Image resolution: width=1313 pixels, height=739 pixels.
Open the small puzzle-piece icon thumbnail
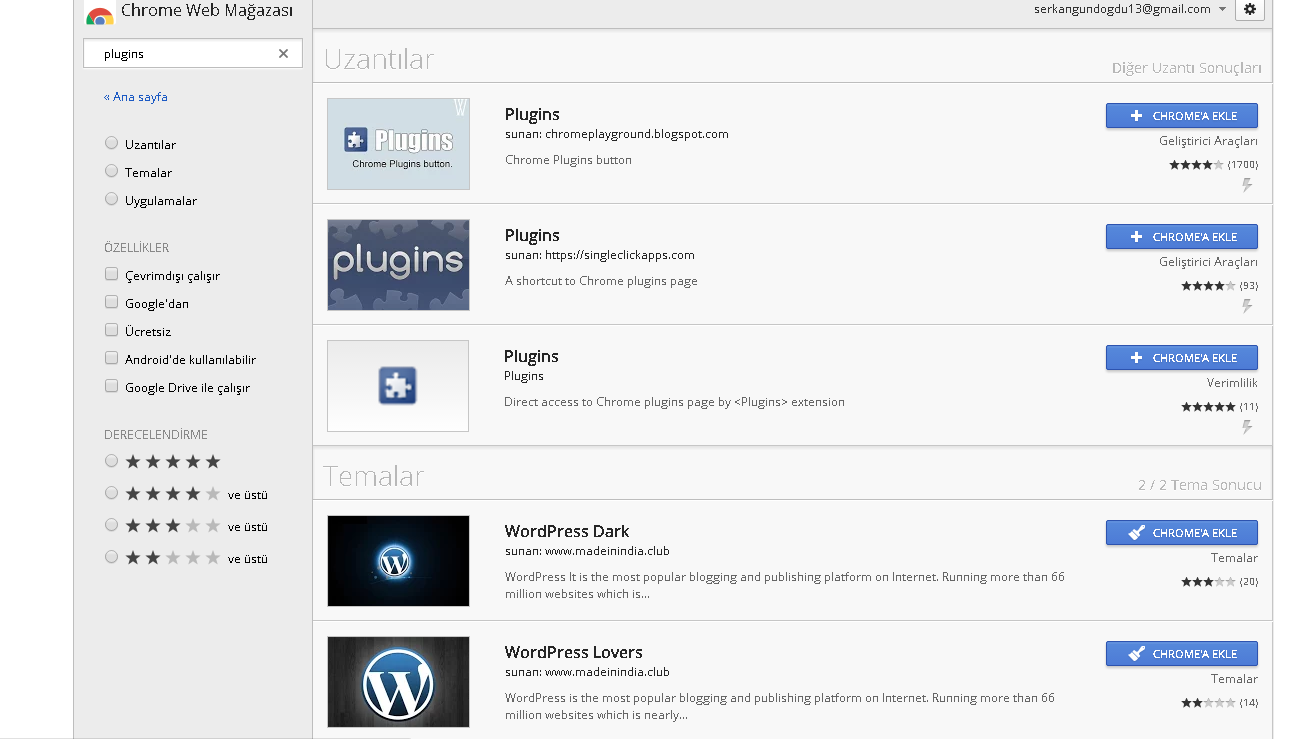(x=398, y=386)
